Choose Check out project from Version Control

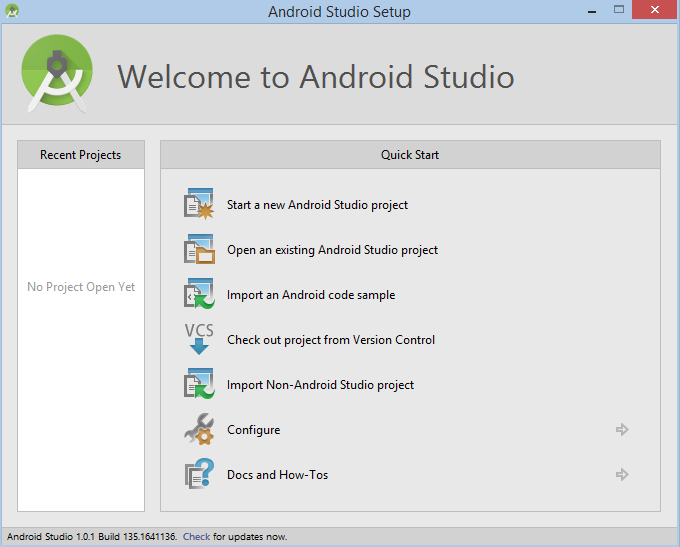tap(331, 340)
